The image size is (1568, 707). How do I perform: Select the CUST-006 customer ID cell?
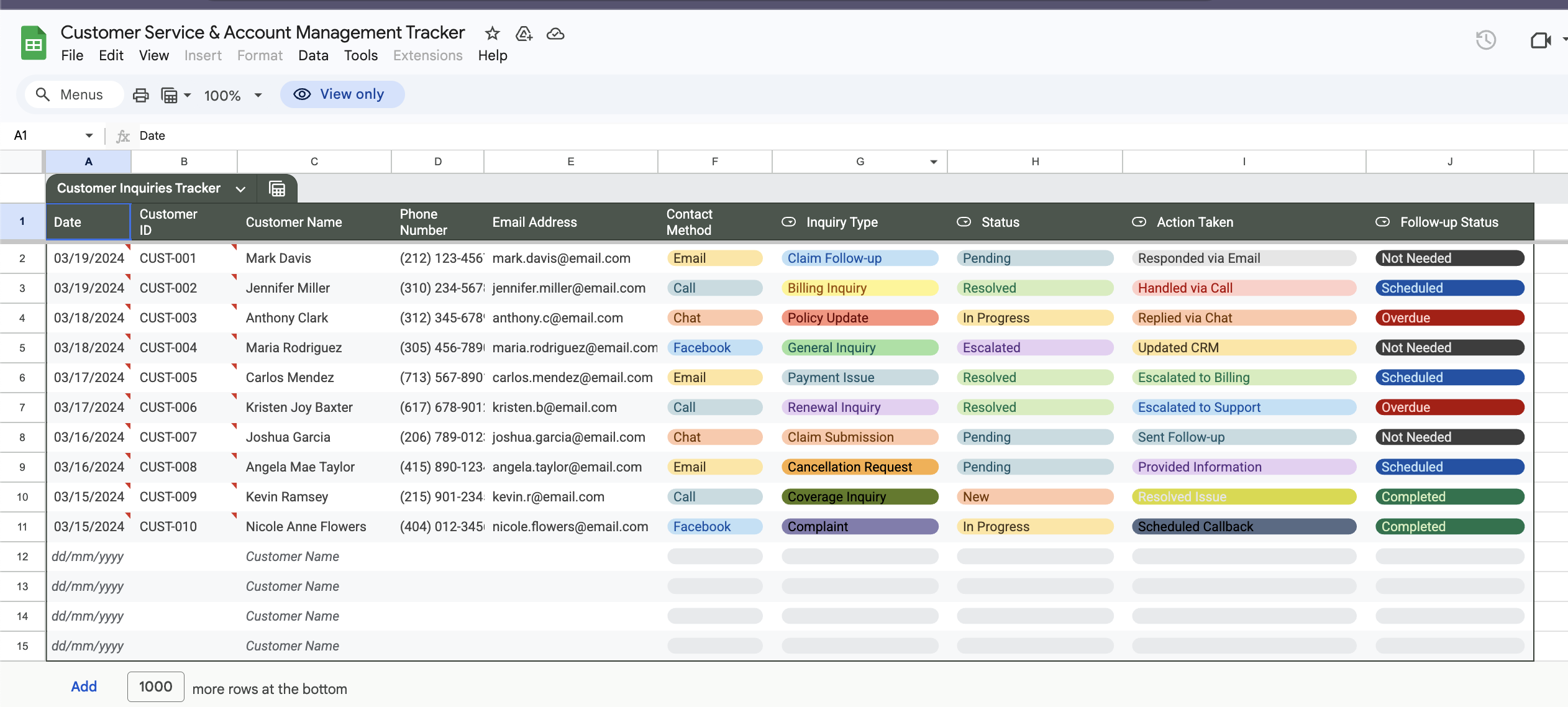[x=184, y=408]
